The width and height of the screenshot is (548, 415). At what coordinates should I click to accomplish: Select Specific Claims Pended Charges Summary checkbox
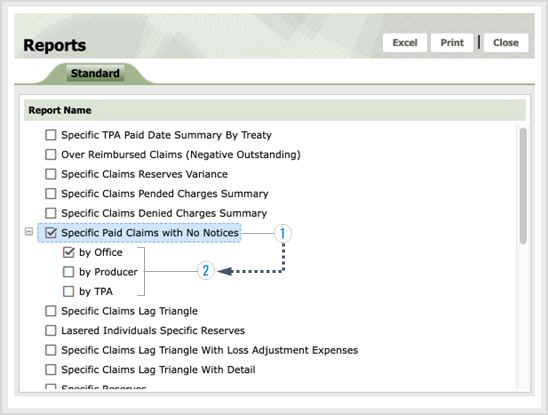click(51, 194)
